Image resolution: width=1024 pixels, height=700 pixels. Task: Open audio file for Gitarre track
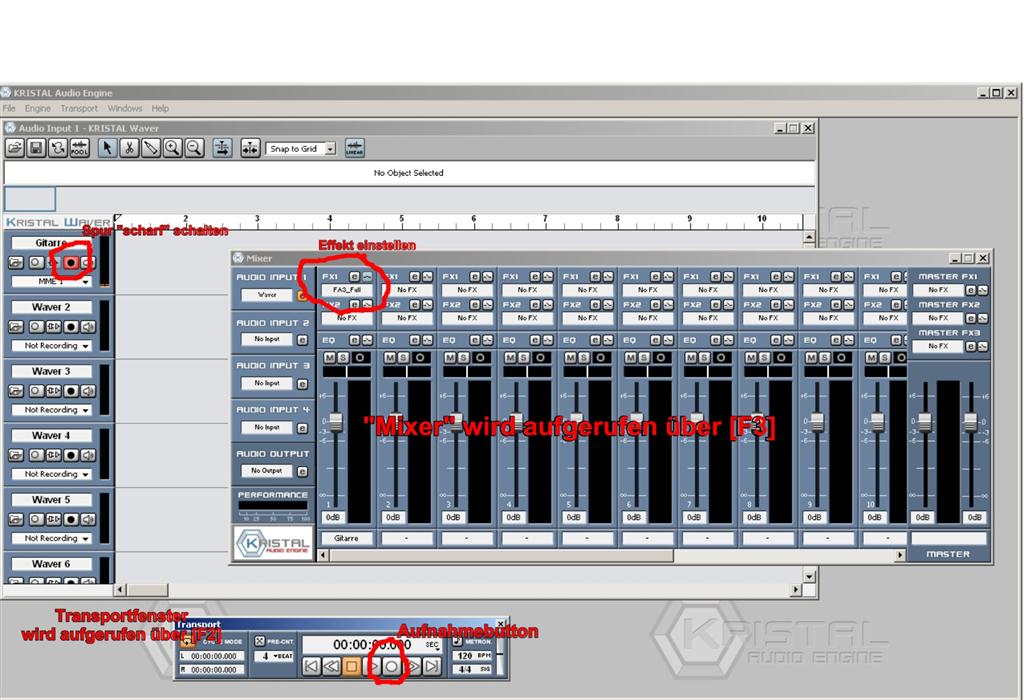coord(16,263)
